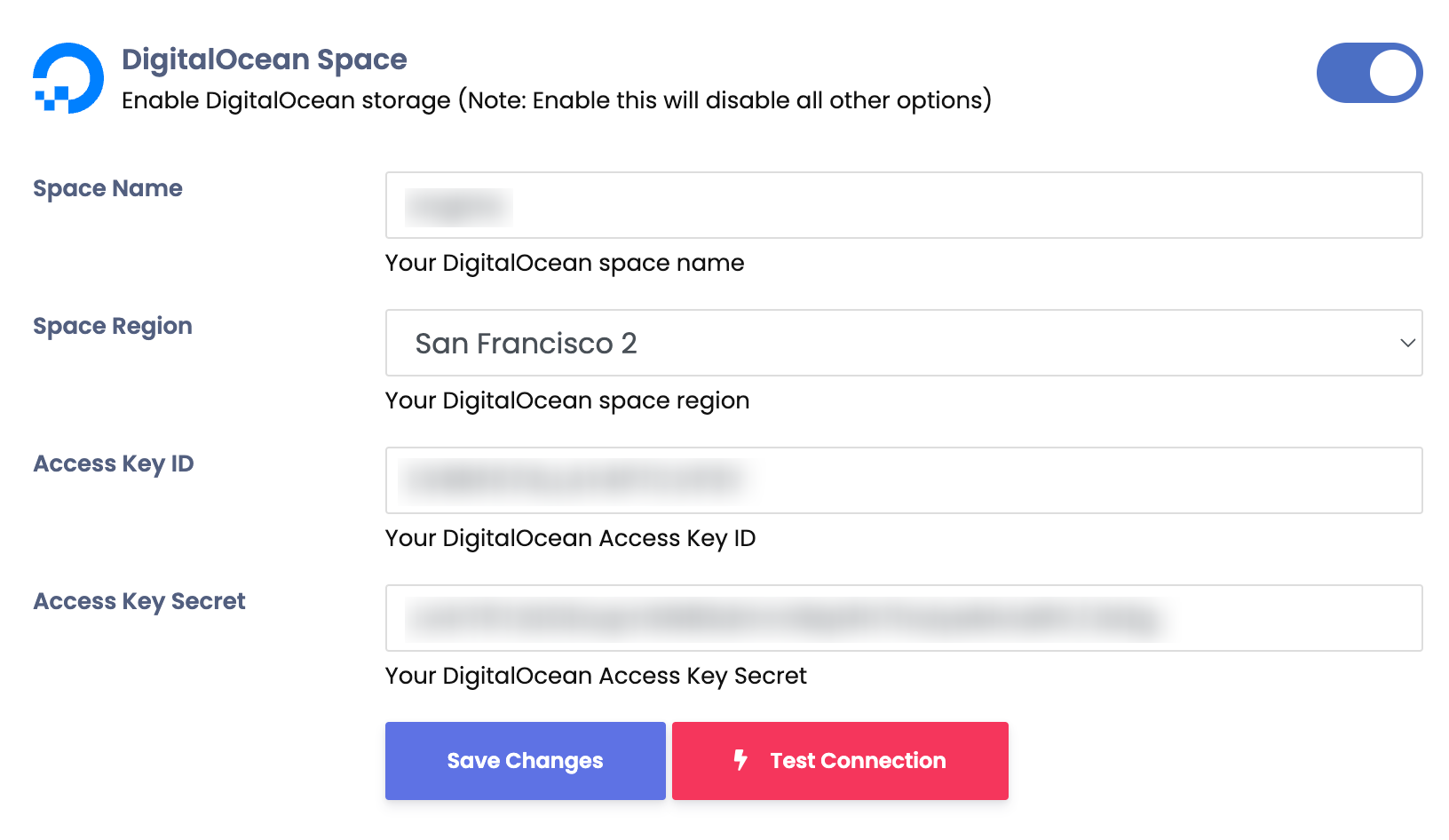The image size is (1449, 840).
Task: Click the "Your DigitalOcean Access Key Secret" hint
Action: 596,676
